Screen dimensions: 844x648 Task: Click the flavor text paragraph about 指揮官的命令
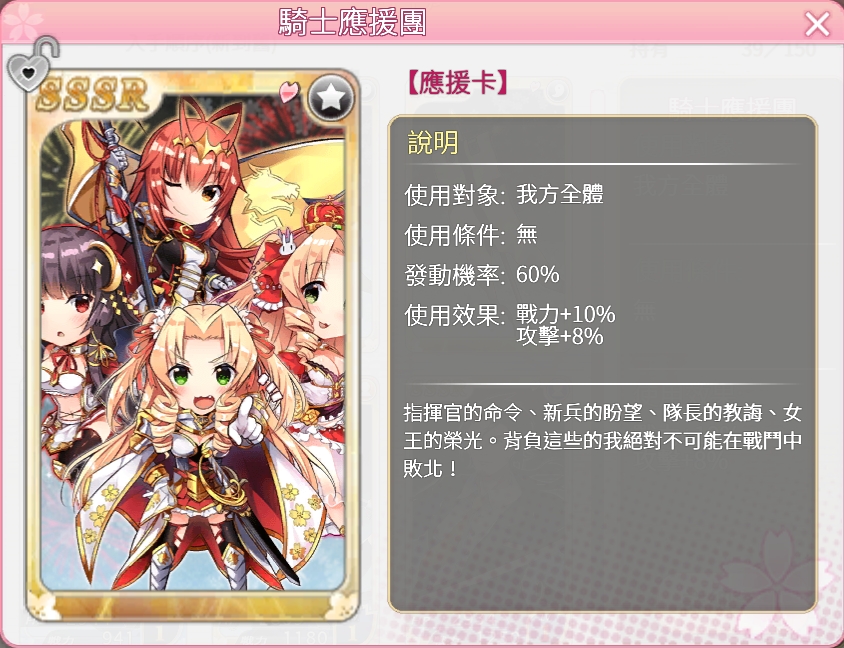click(x=603, y=441)
